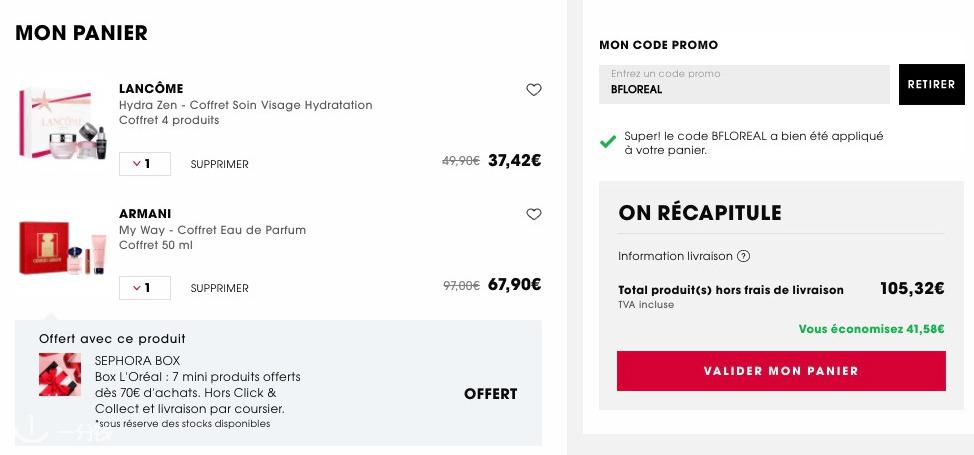Remove the Lancôme Hydra Zen item via SUPPRIMER
974x455 pixels.
(x=219, y=165)
